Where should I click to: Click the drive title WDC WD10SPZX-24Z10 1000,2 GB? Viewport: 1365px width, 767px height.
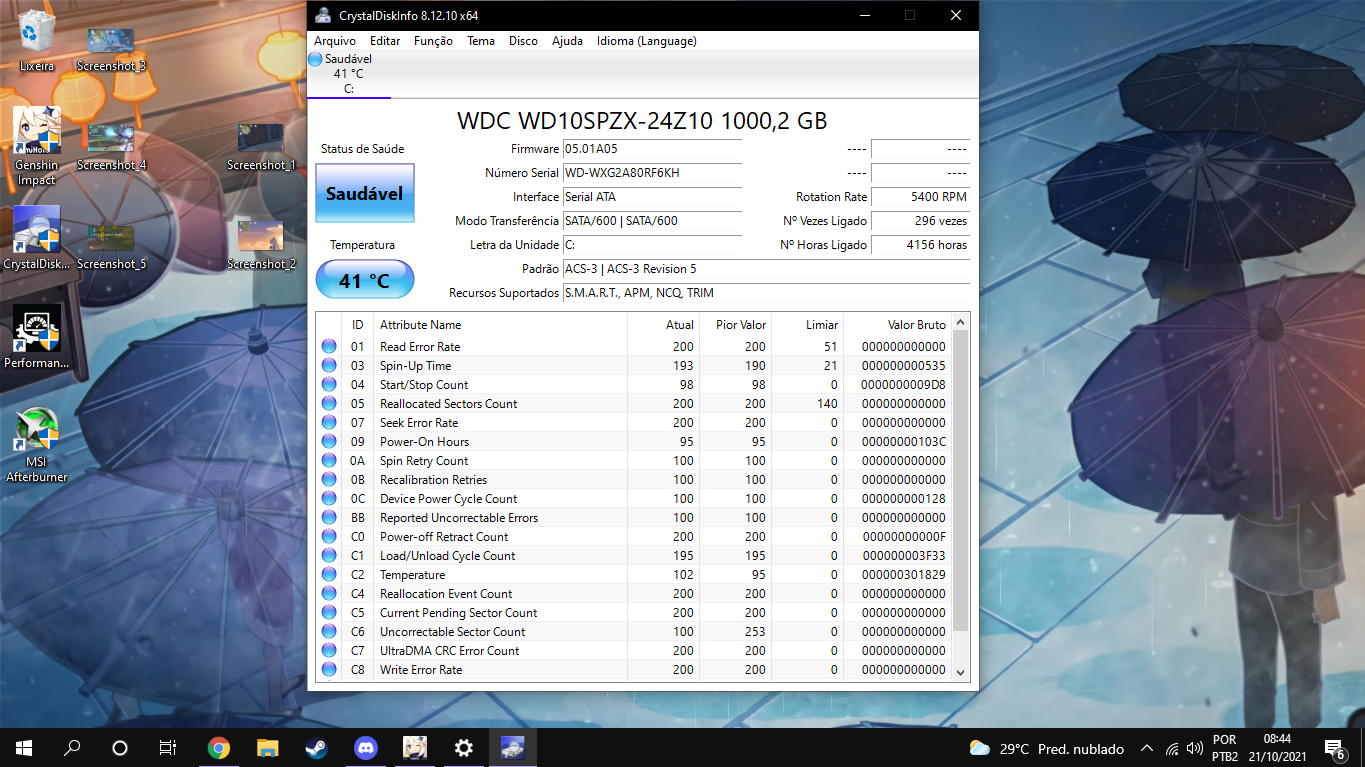point(642,121)
